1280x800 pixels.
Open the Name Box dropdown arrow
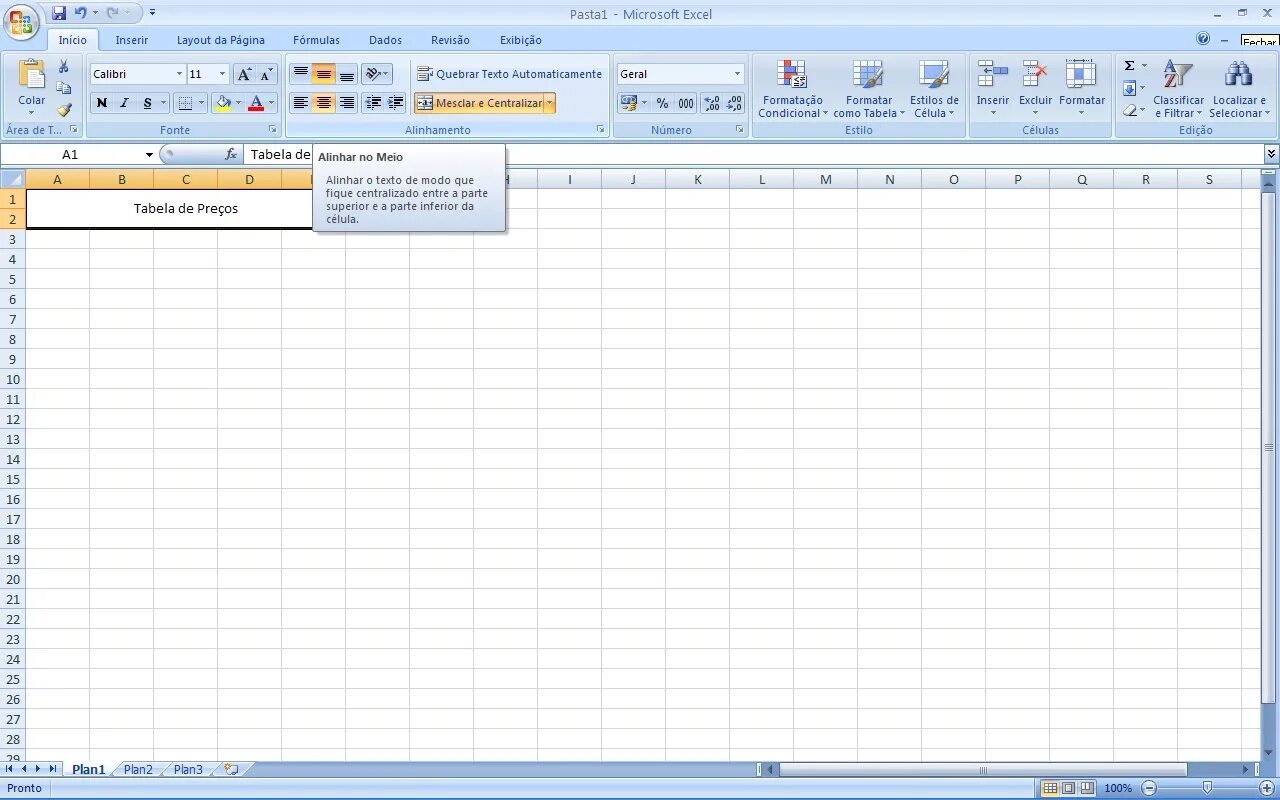pos(149,154)
